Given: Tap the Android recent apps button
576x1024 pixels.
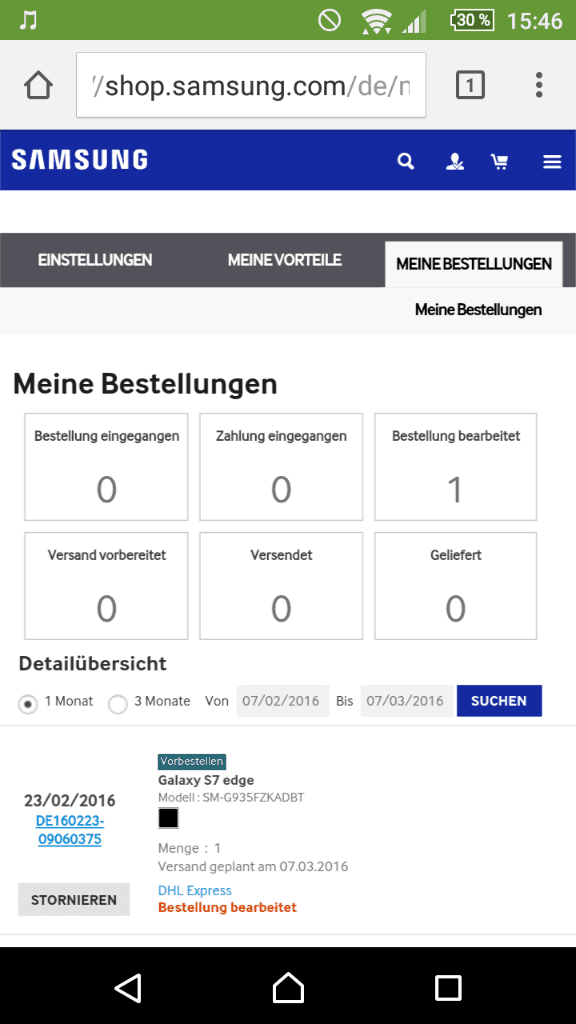Looking at the screenshot, I should [448, 987].
